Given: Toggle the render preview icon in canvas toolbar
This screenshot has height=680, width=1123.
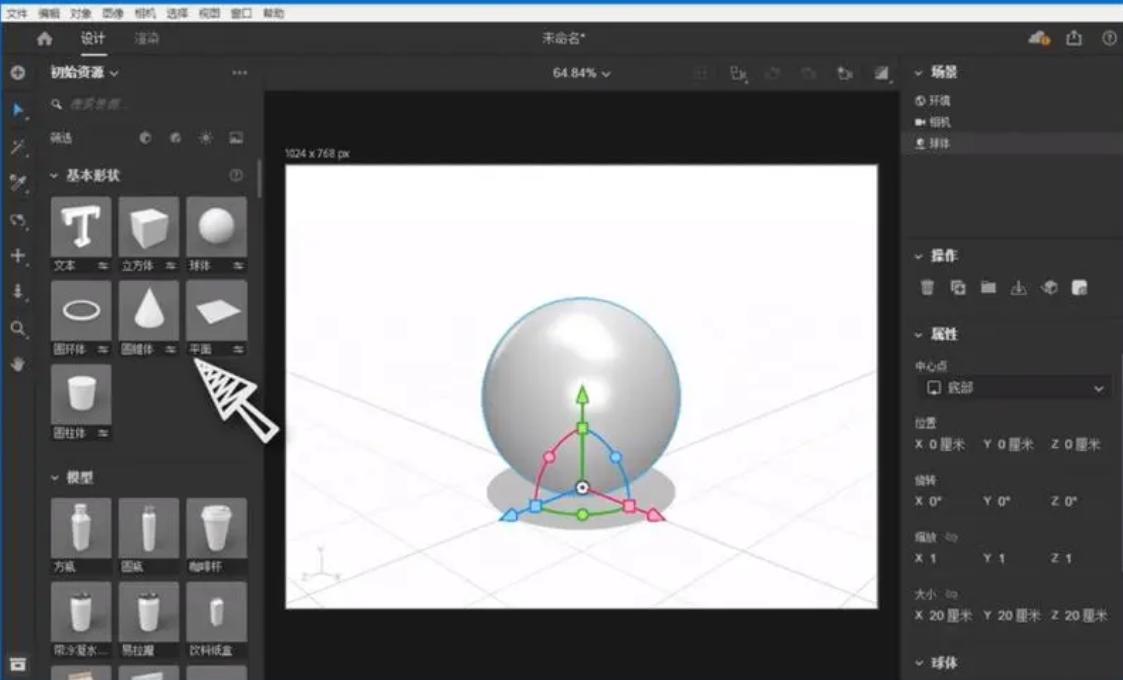Looking at the screenshot, I should [x=882, y=73].
